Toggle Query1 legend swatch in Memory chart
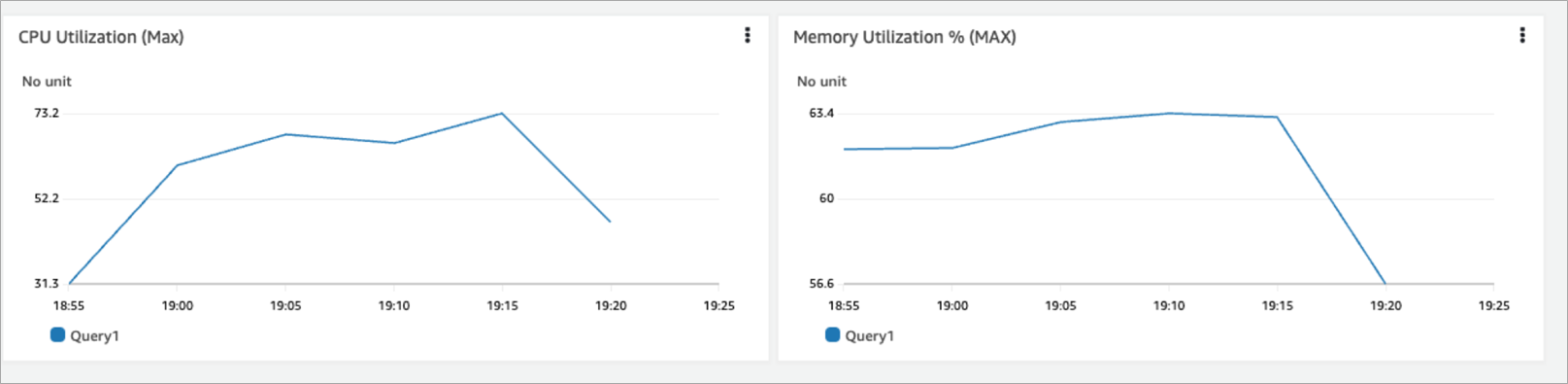This screenshot has height=384, width=1568. click(832, 334)
